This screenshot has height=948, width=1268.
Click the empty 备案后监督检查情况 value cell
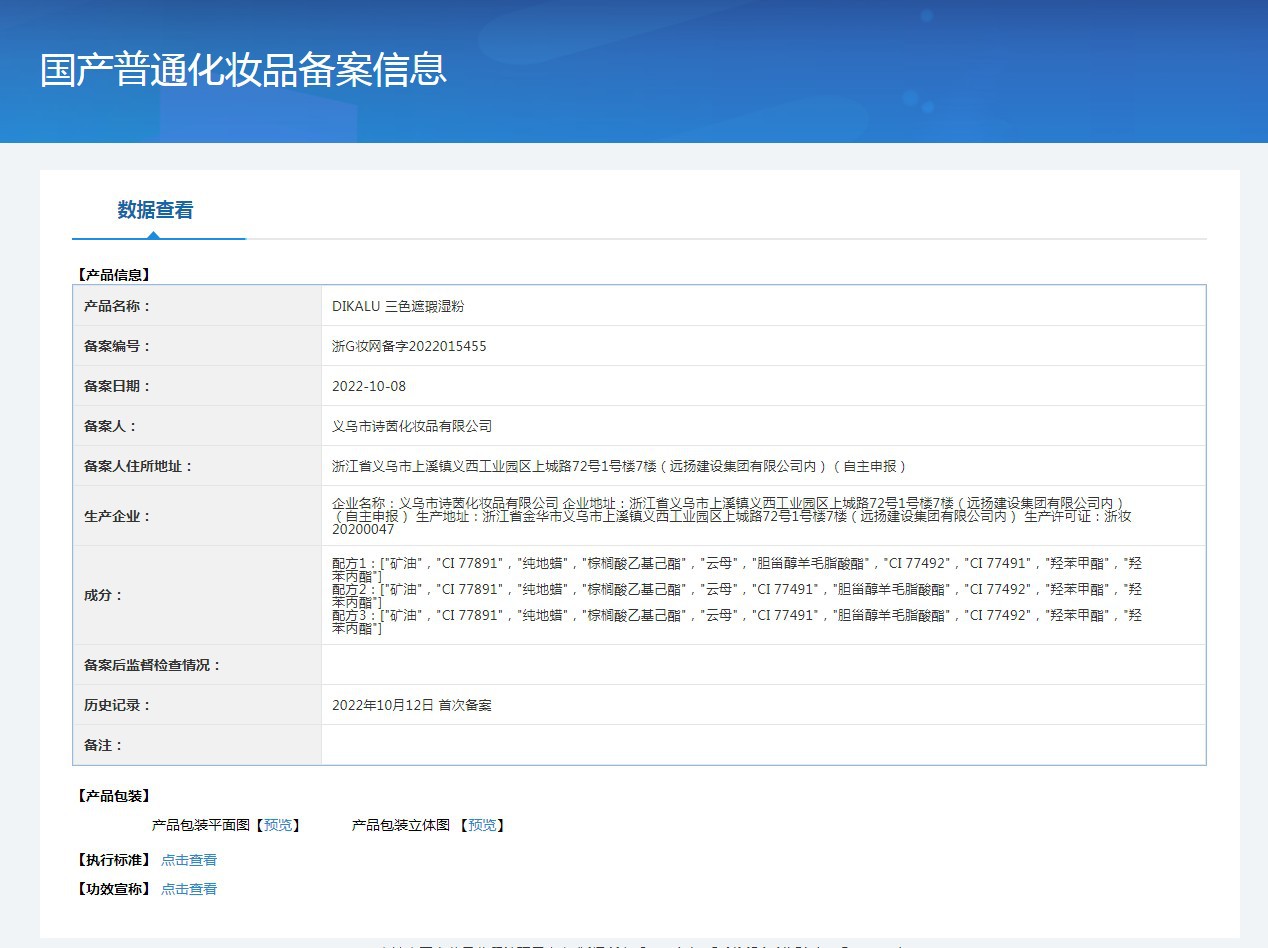point(762,665)
